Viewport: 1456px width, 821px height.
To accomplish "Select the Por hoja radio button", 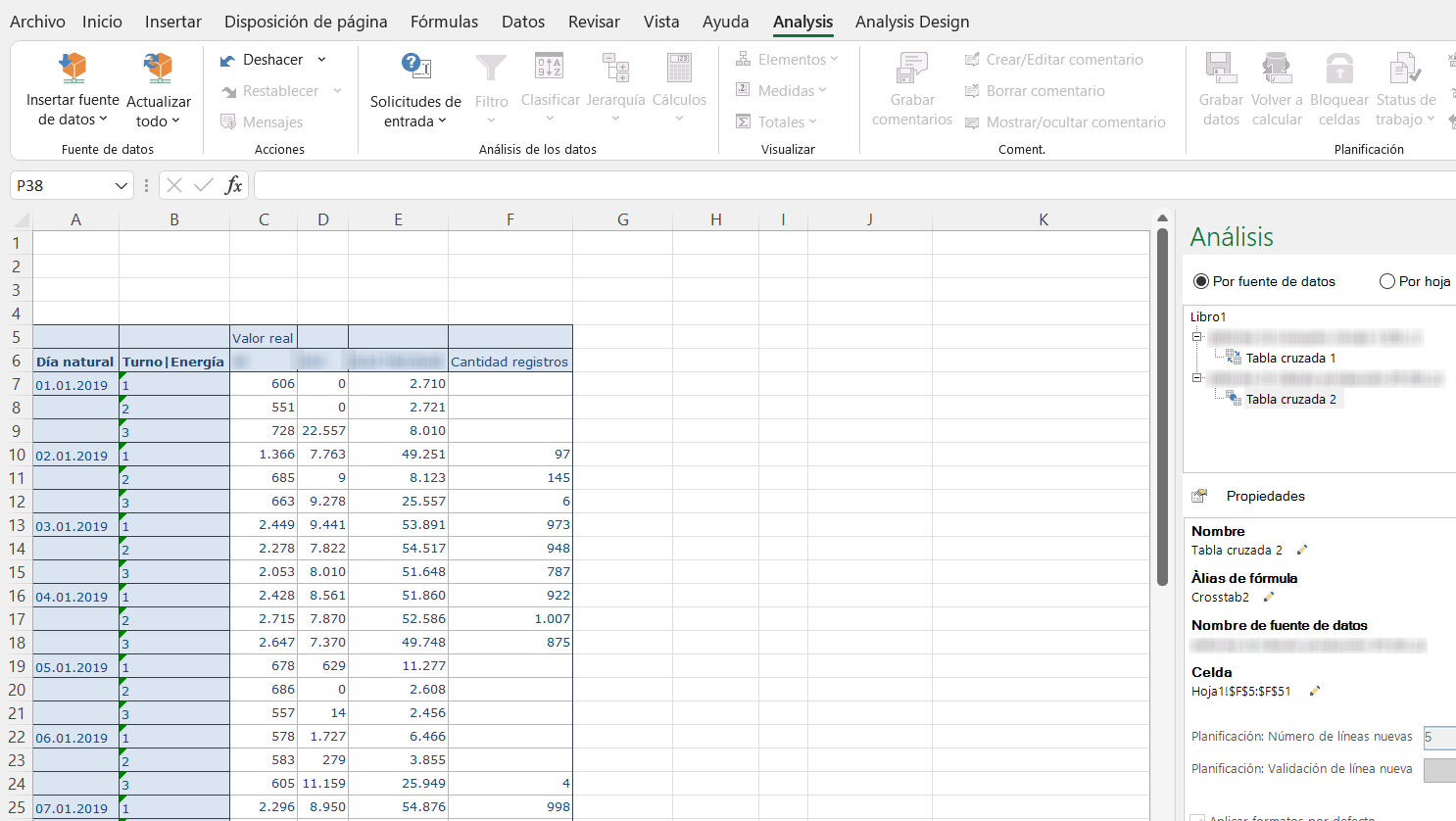I will [1387, 281].
